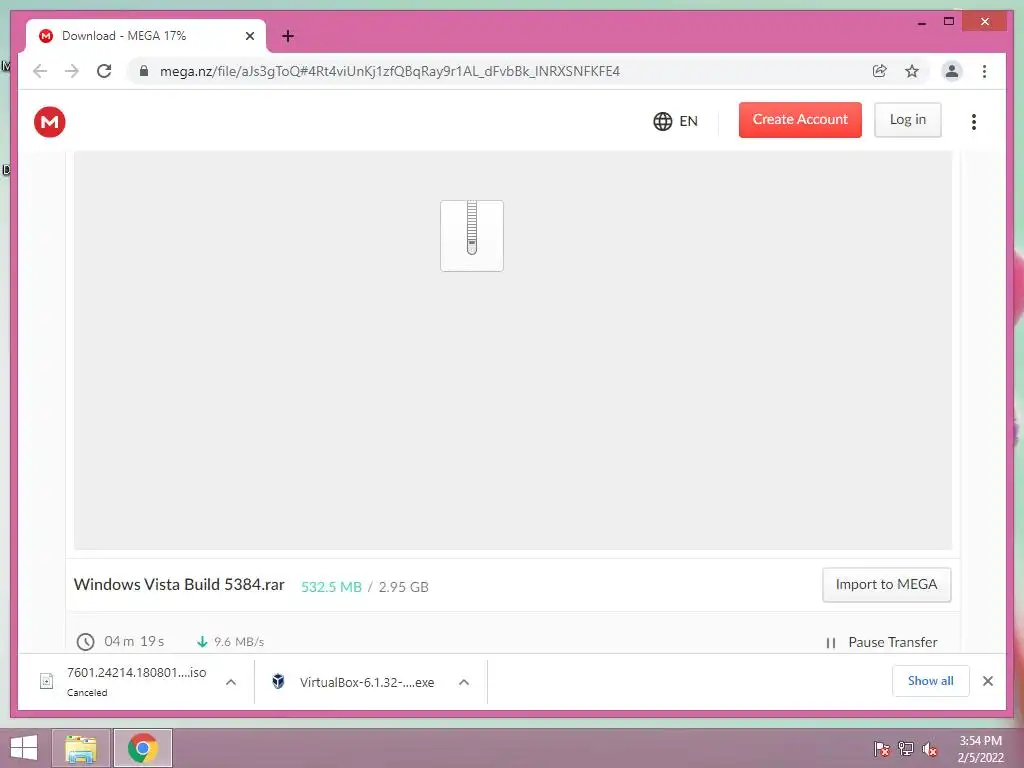Maximize the Chrome window
Image resolution: width=1024 pixels, height=768 pixels.
pyautogui.click(x=949, y=22)
